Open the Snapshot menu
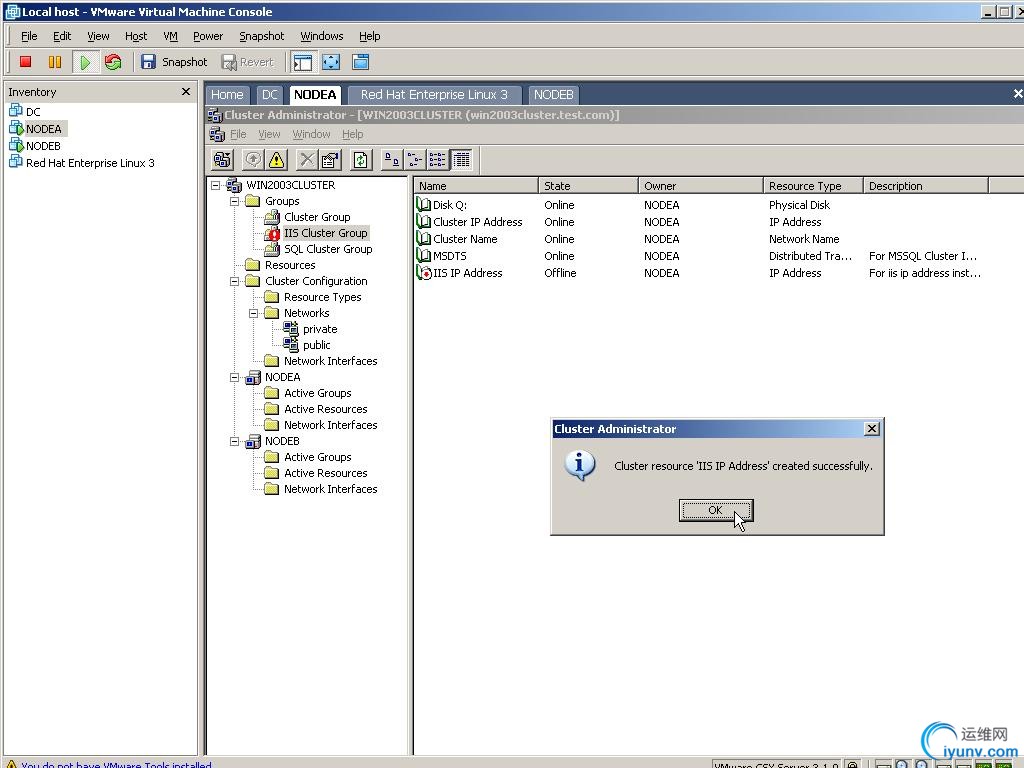The height and width of the screenshot is (768, 1024). click(x=261, y=36)
